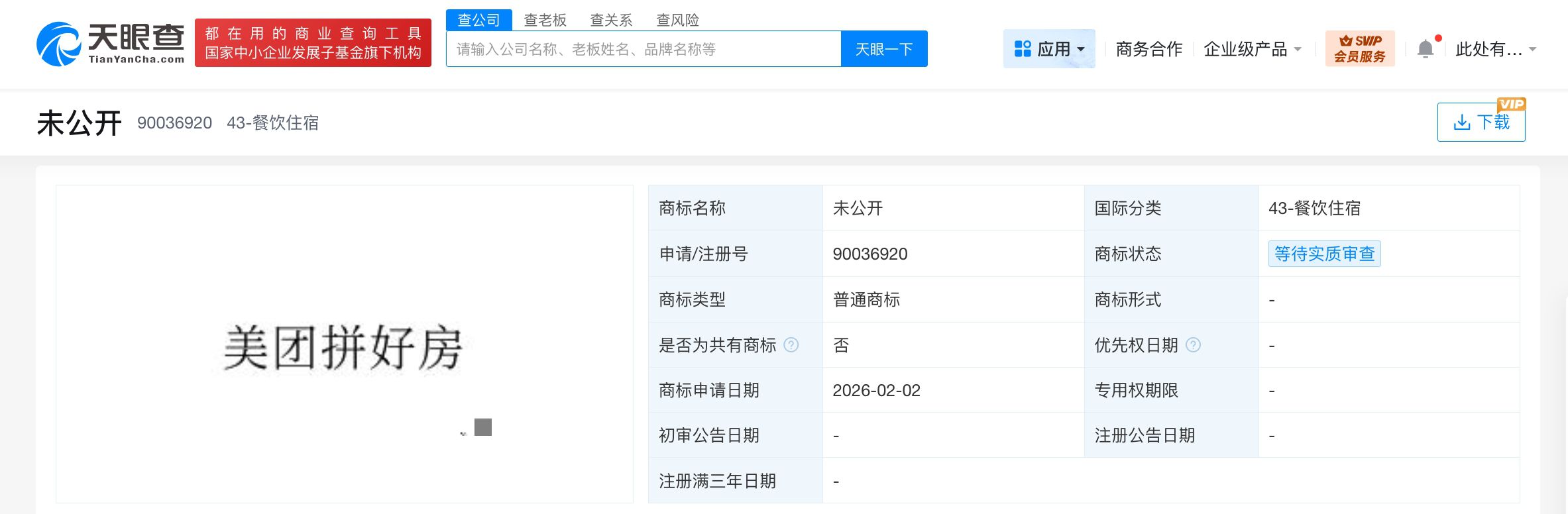Switch to the 查老板 tab

[x=545, y=20]
